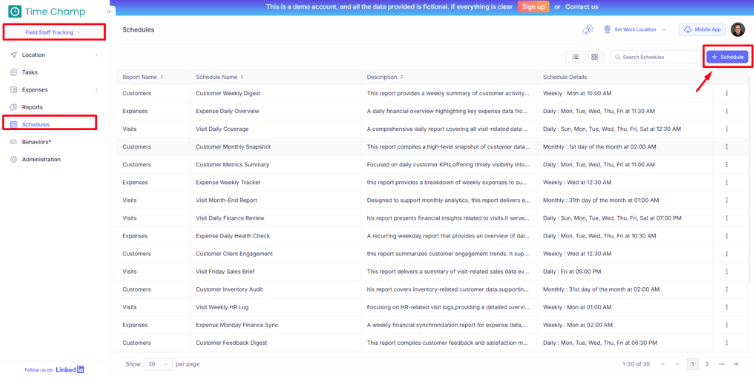Open menu for Customer Weekly Digest row
Screen dimensions: 754x379
click(x=726, y=93)
